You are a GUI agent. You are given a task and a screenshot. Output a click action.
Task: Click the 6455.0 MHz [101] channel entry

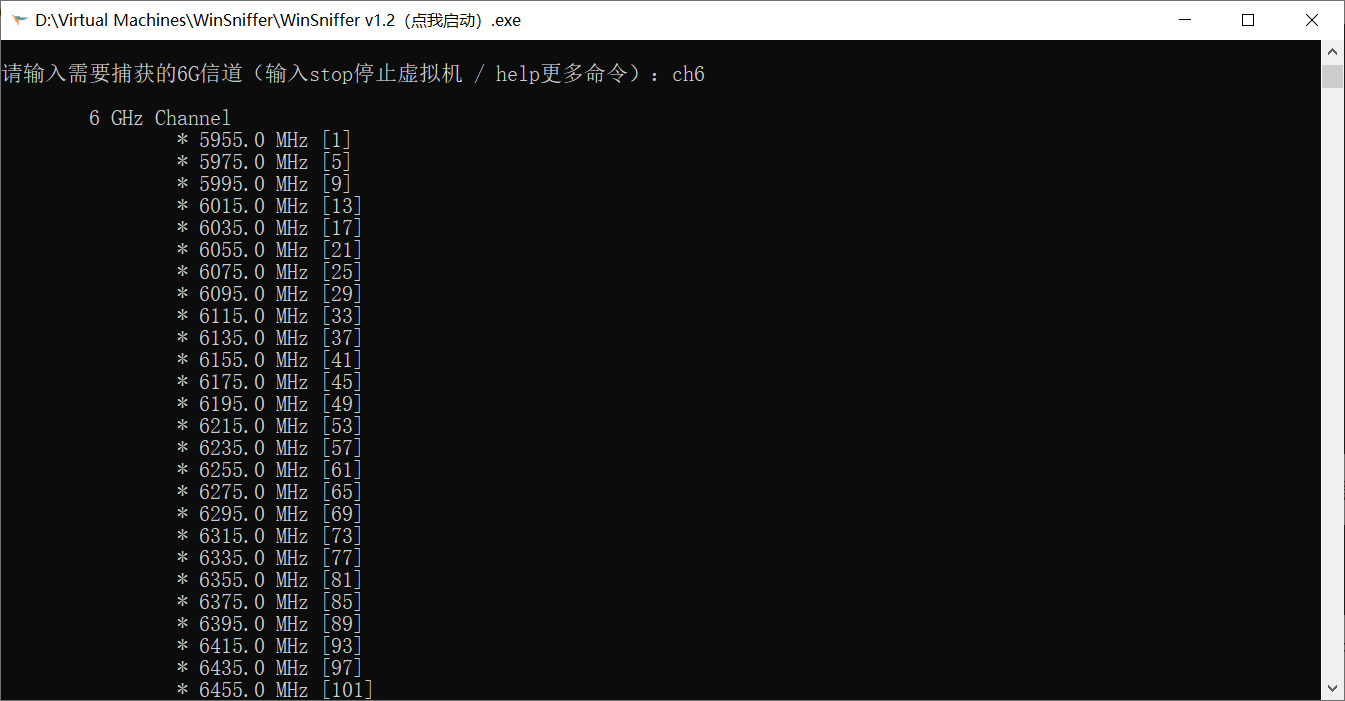coord(275,690)
